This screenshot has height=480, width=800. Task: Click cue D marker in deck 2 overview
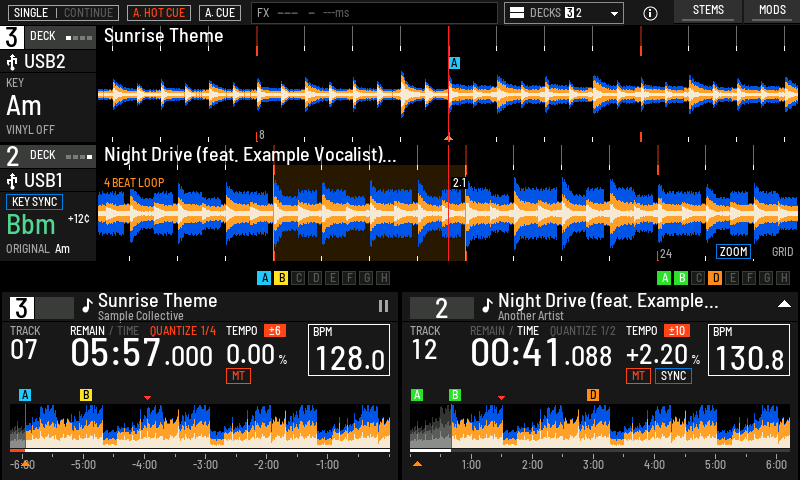click(593, 395)
